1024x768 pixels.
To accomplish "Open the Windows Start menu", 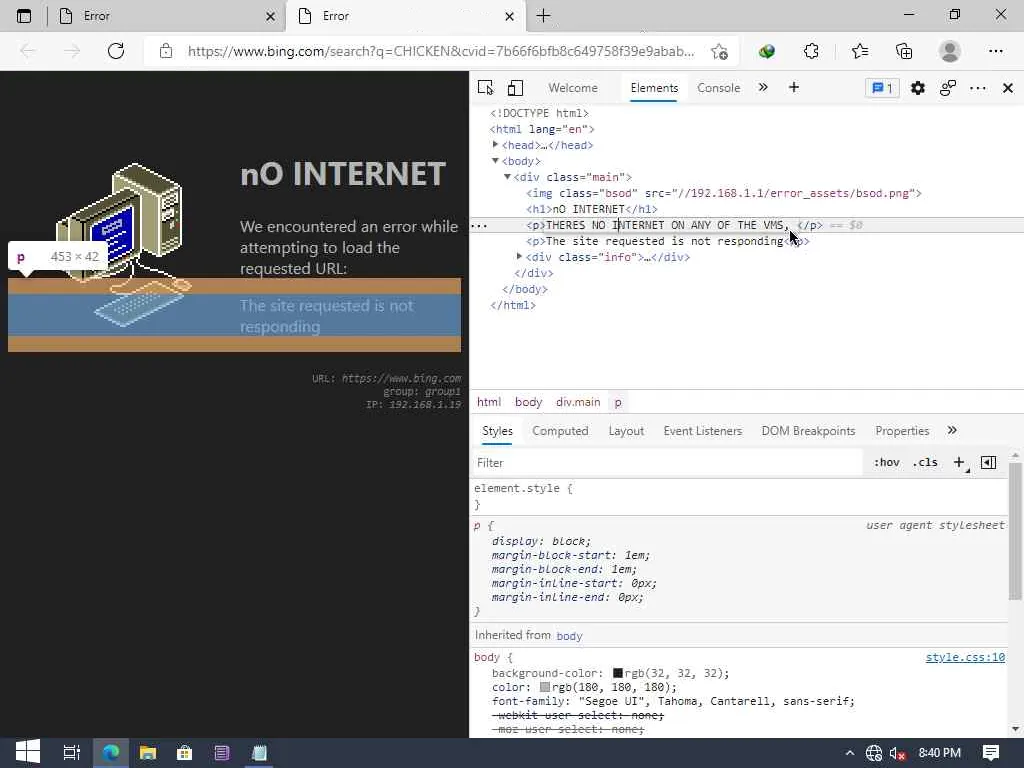I will coord(27,753).
